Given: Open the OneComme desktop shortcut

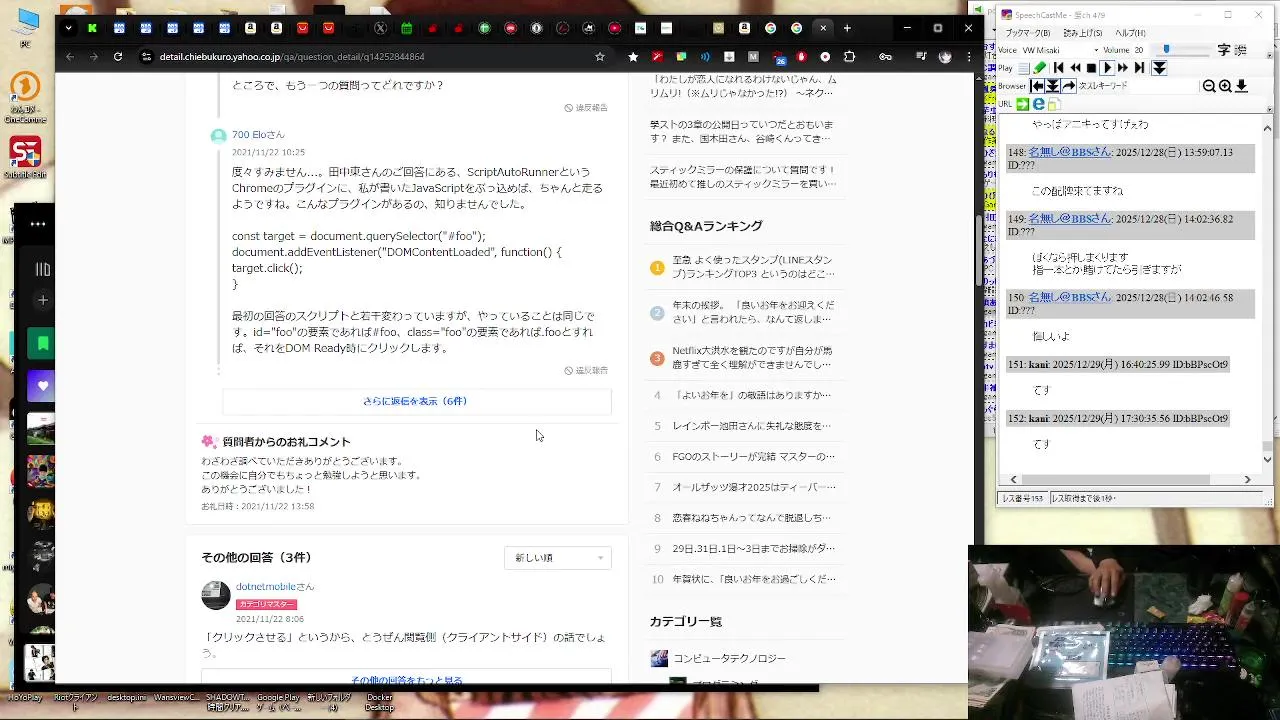Looking at the screenshot, I should coord(25,97).
